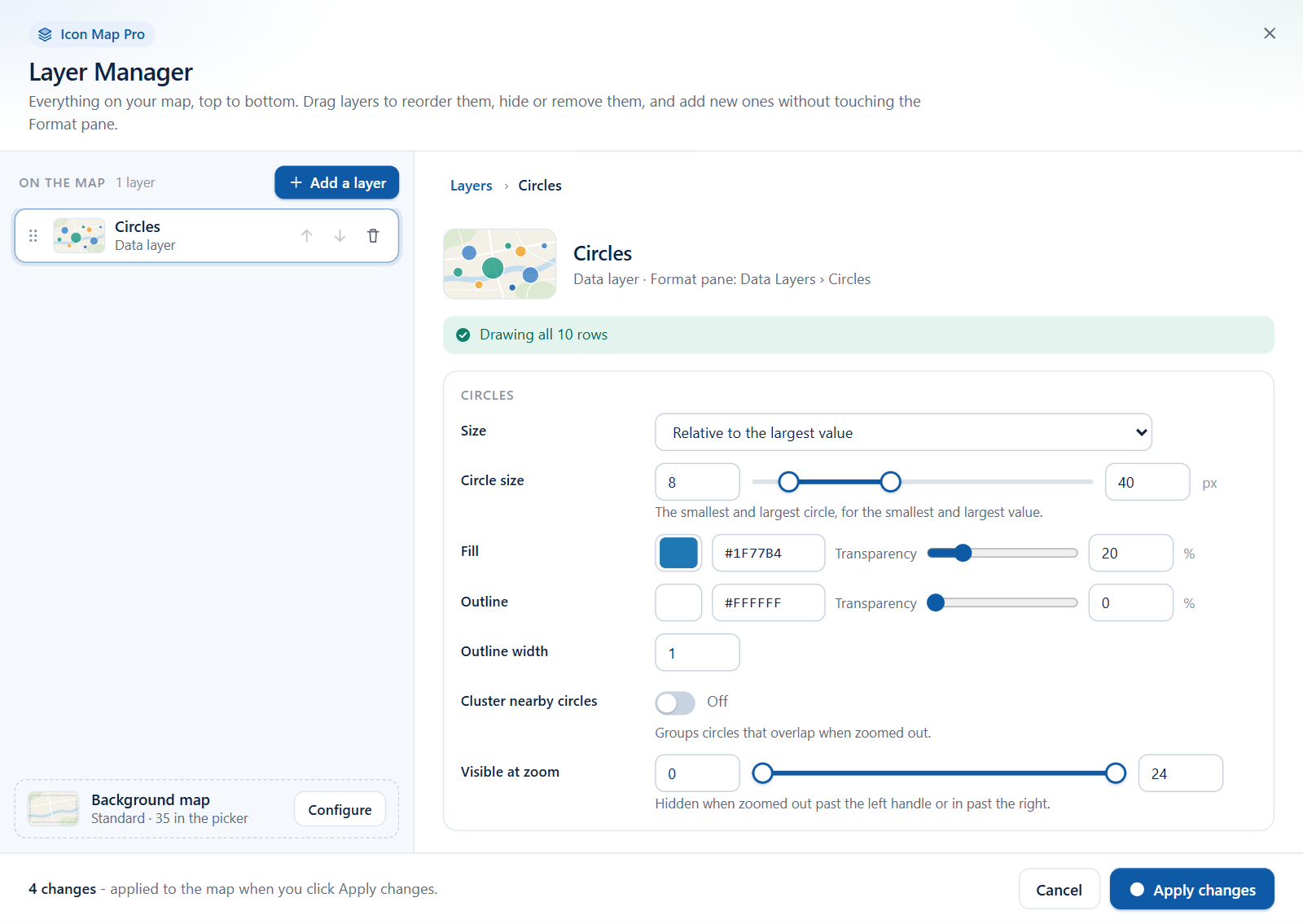Viewport: 1303px width, 924px height.
Task: Adjust the Fill transparency slider
Action: 1002,554
